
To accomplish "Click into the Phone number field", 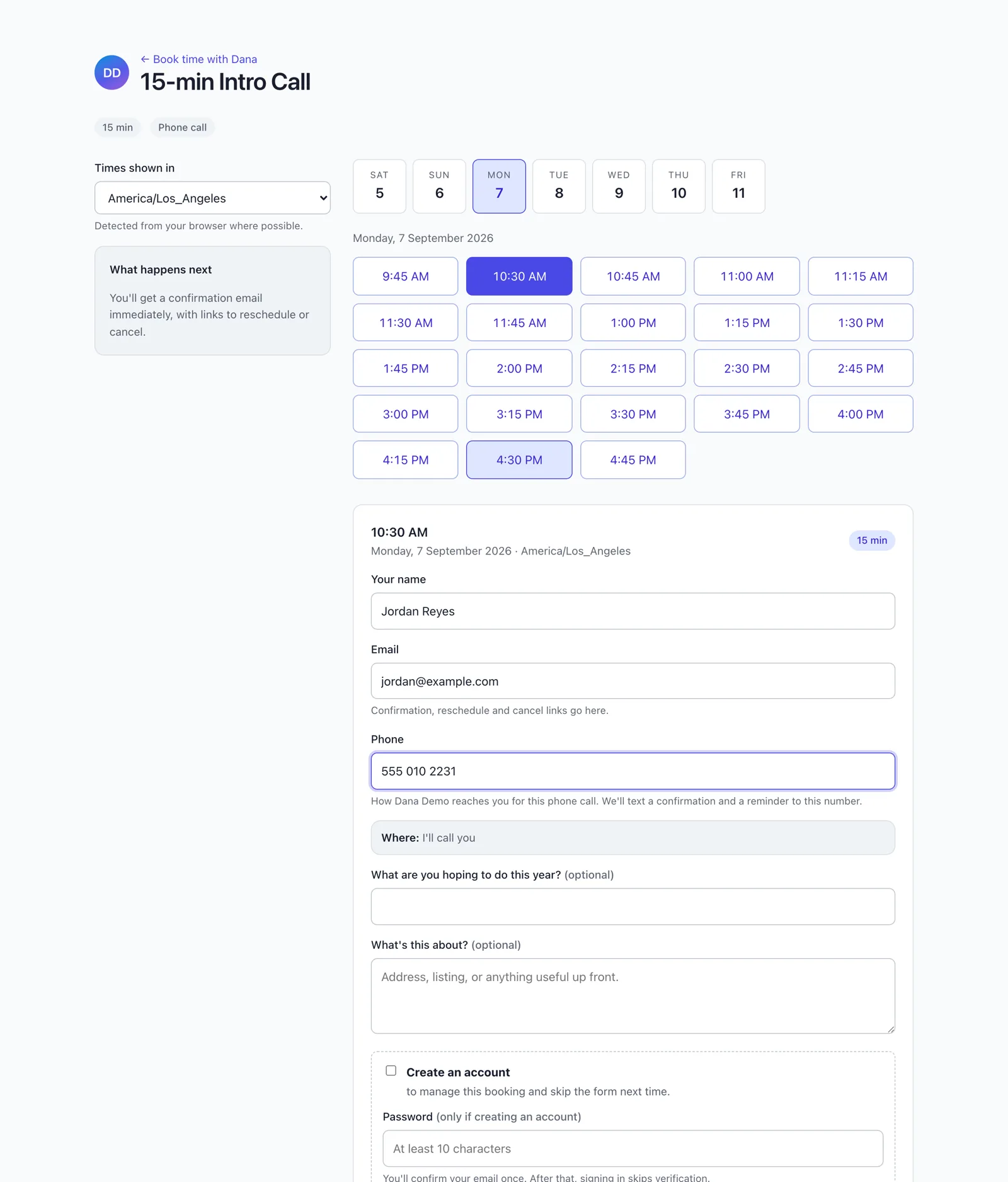I will click(633, 771).
